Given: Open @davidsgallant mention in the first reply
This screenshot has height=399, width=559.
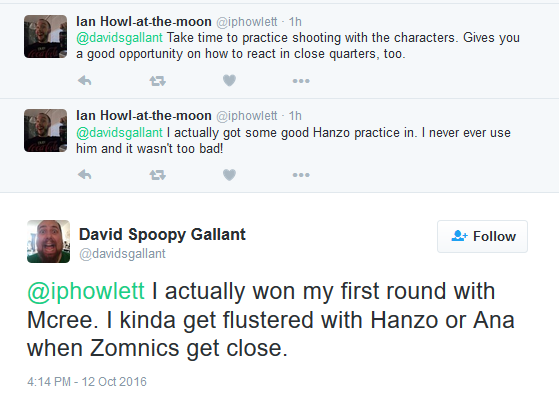Looking at the screenshot, I should point(119,37).
